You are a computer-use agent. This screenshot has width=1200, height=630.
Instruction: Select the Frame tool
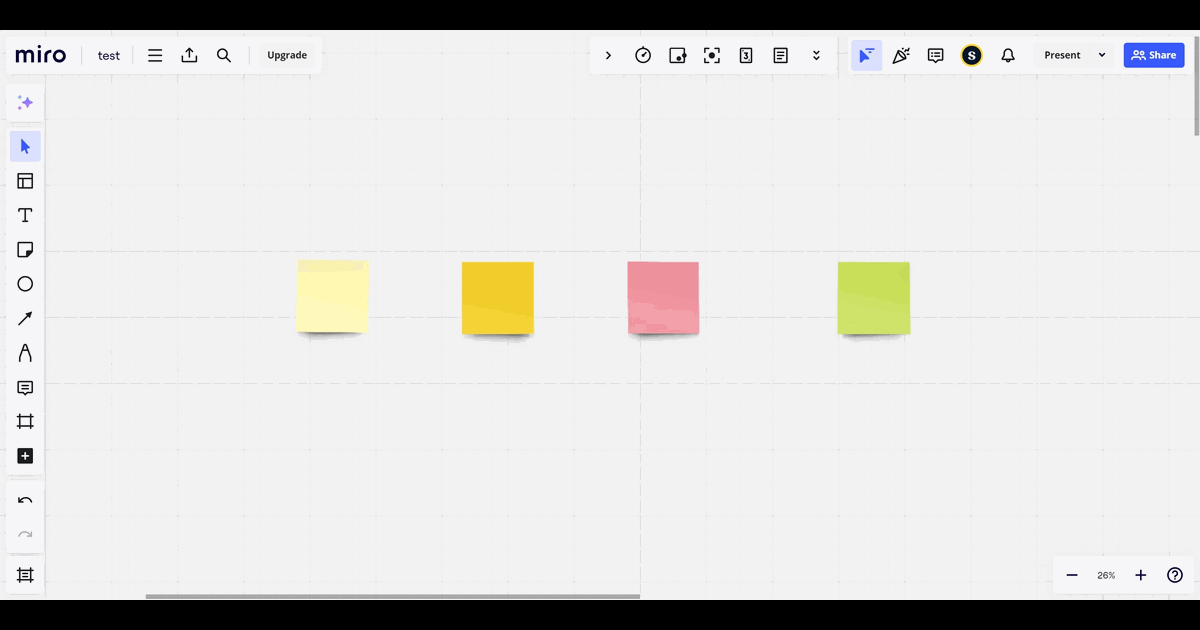click(x=26, y=422)
